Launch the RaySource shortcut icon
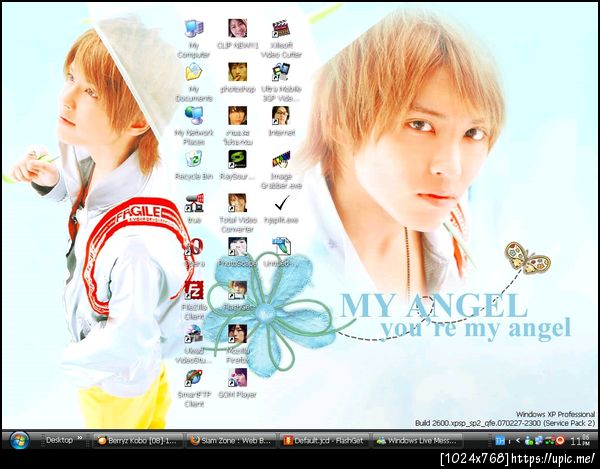 (238, 159)
